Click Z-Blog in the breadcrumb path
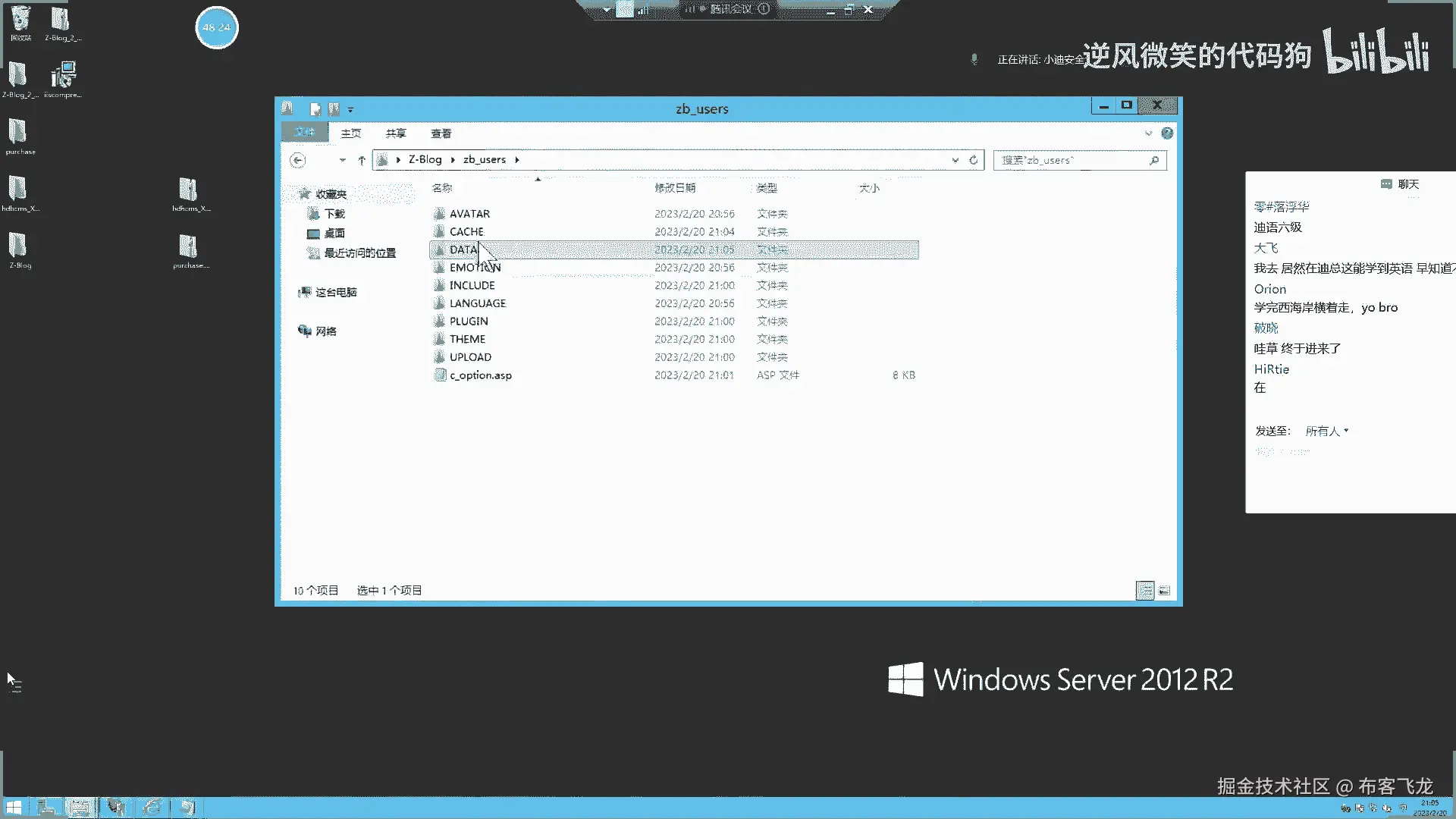Image resolution: width=1456 pixels, height=819 pixels. (425, 159)
